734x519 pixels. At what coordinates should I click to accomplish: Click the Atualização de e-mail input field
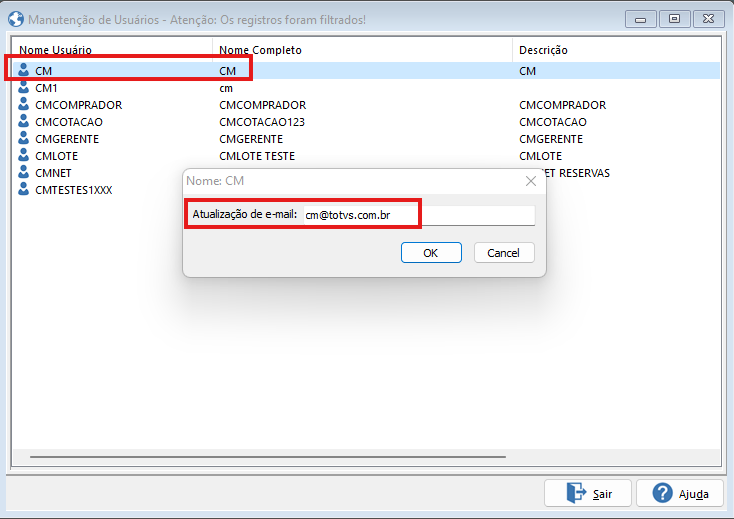point(419,215)
